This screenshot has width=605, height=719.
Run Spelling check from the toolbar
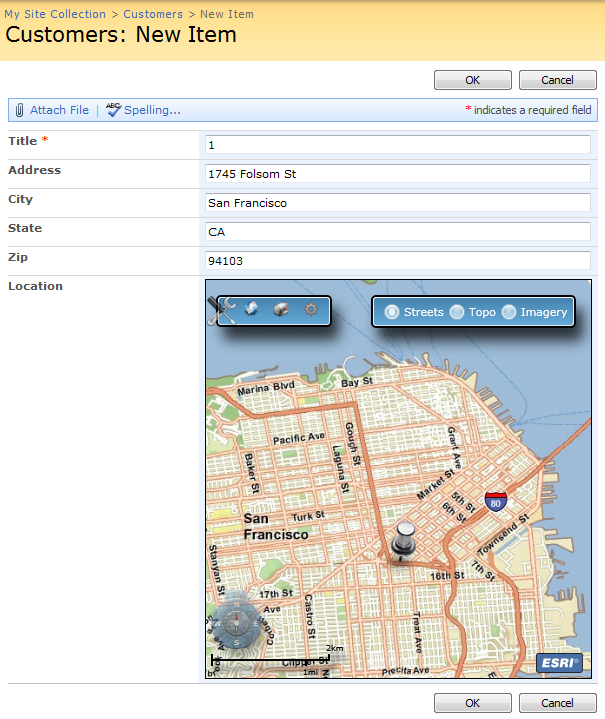(x=144, y=110)
